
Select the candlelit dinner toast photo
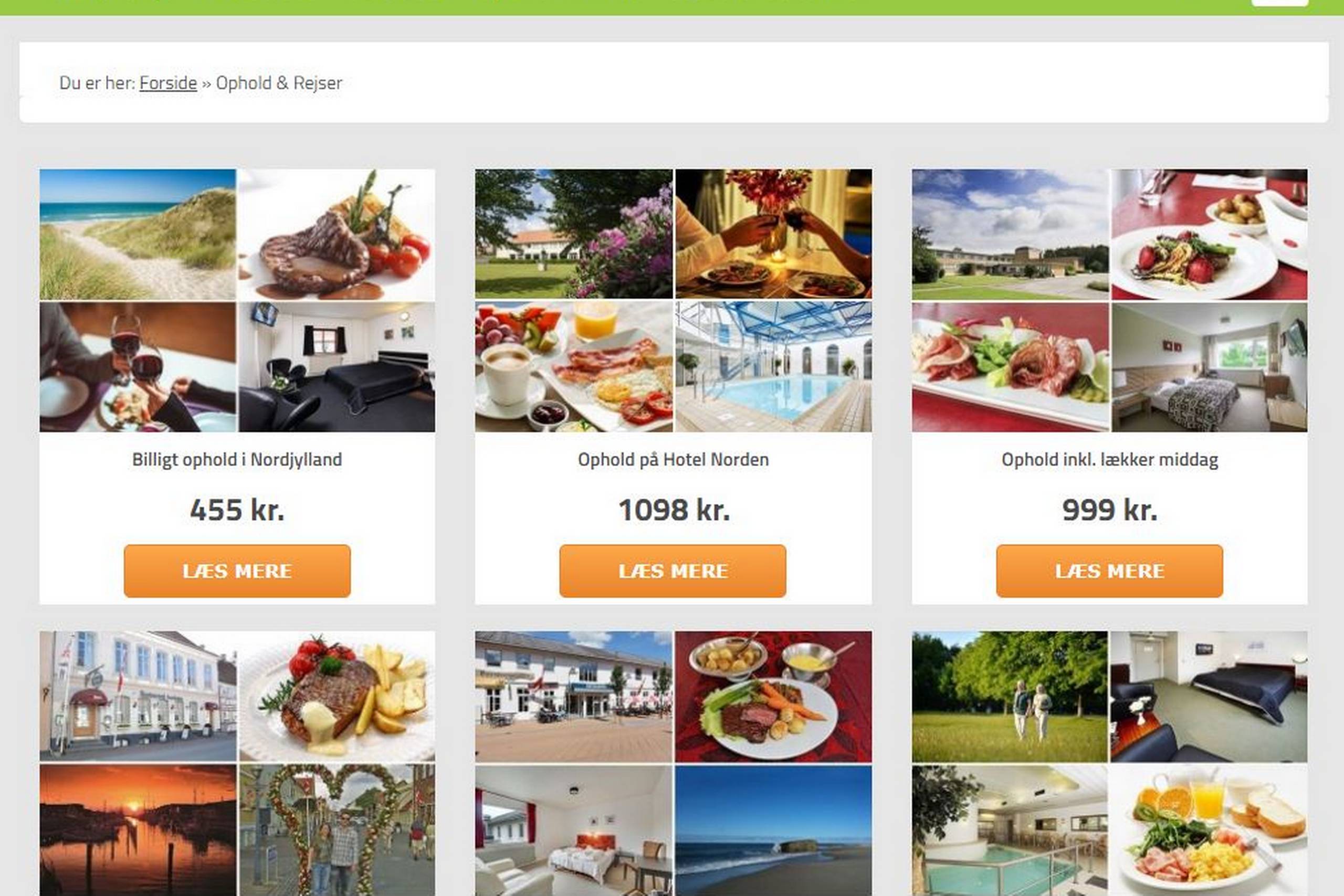774,234
